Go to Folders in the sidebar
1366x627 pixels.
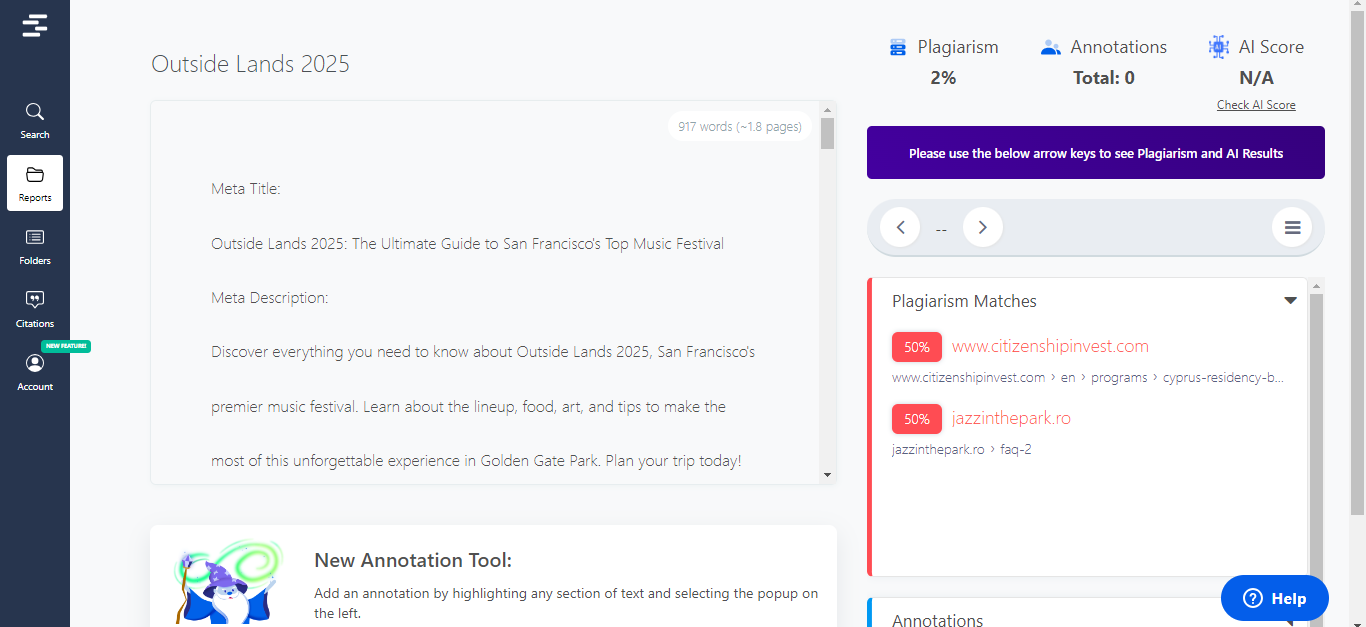coord(35,246)
